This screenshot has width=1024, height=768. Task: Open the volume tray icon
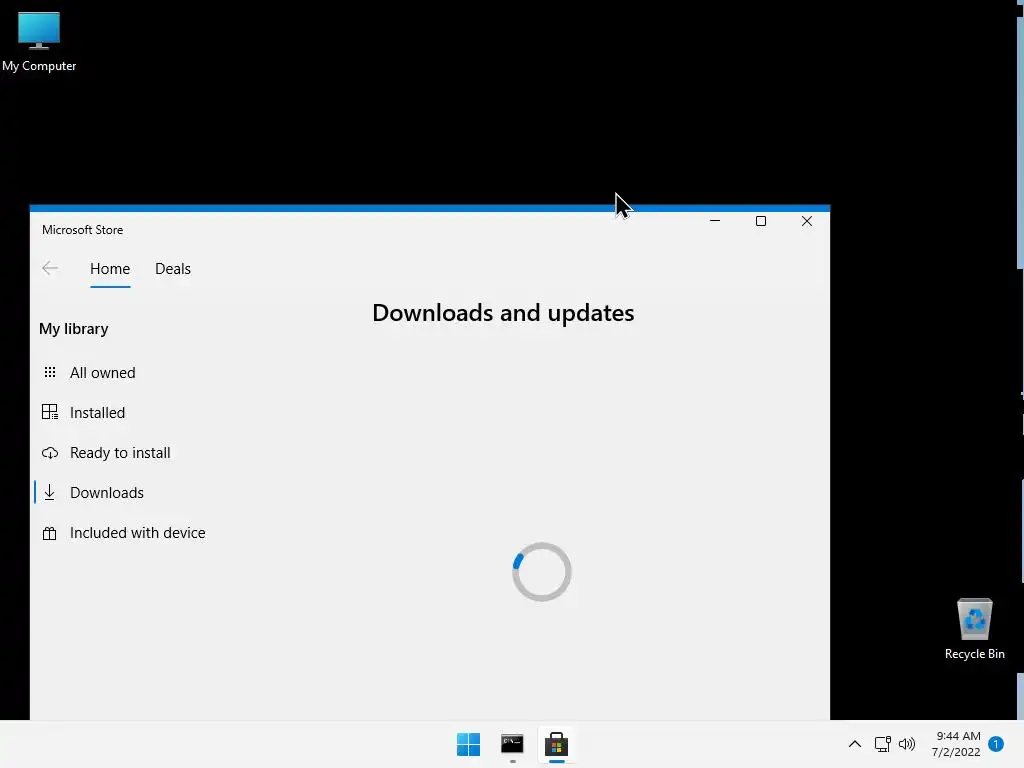pyautogui.click(x=906, y=744)
